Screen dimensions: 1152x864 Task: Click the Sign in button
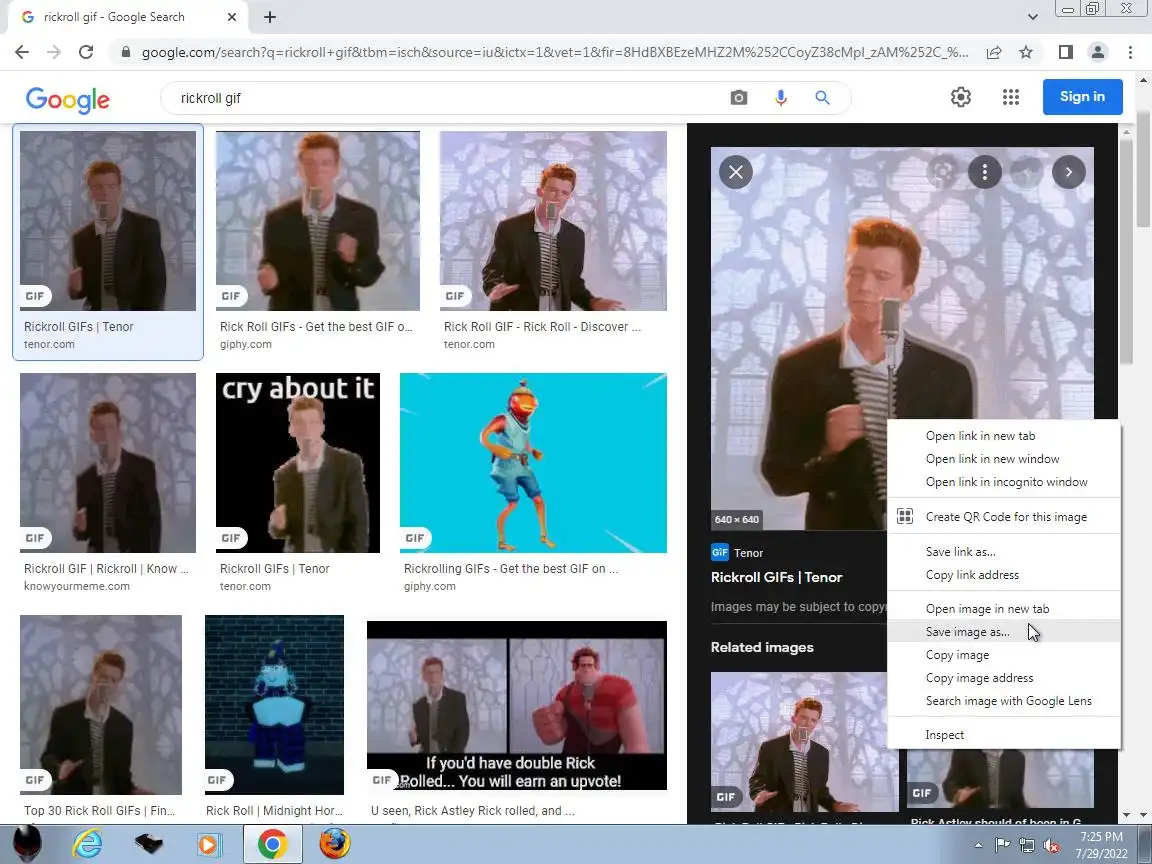tap(1082, 96)
